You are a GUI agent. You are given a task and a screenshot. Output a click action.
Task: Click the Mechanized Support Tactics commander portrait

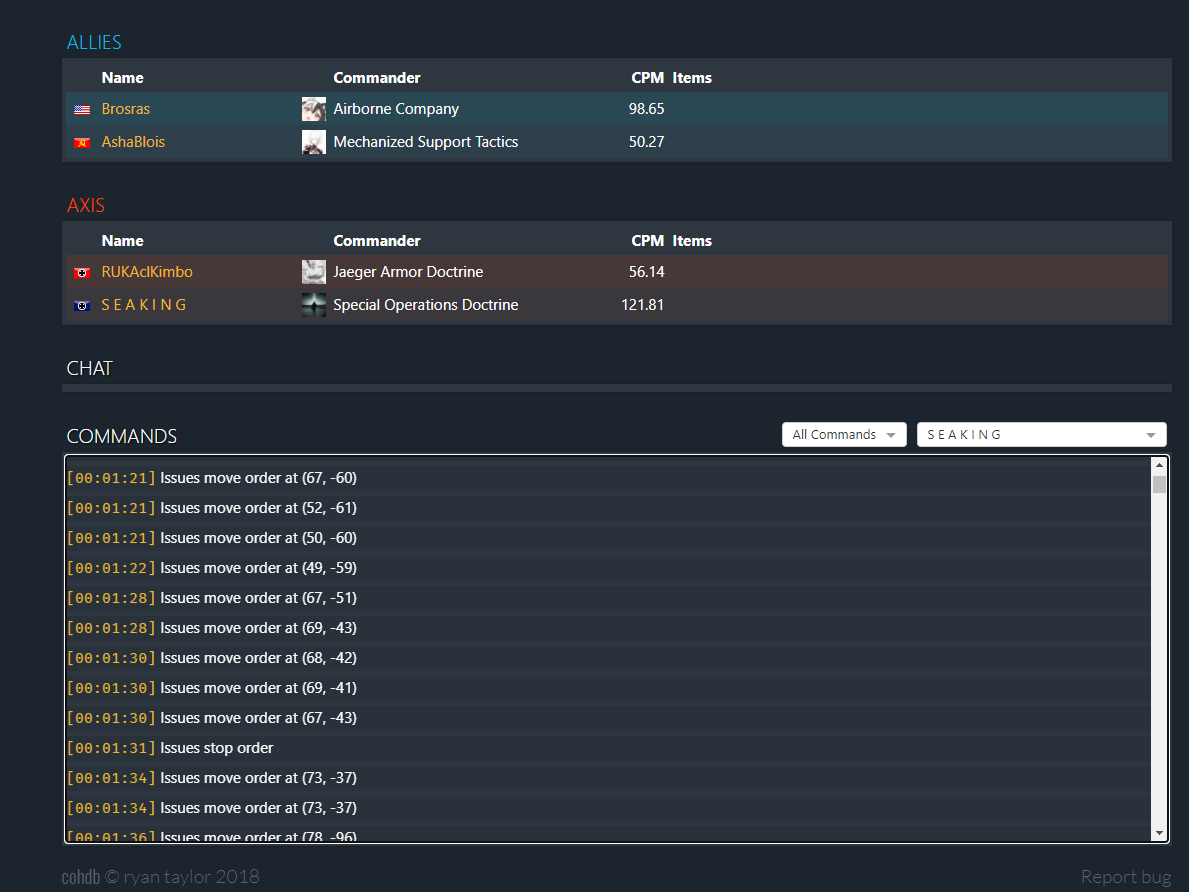click(314, 142)
